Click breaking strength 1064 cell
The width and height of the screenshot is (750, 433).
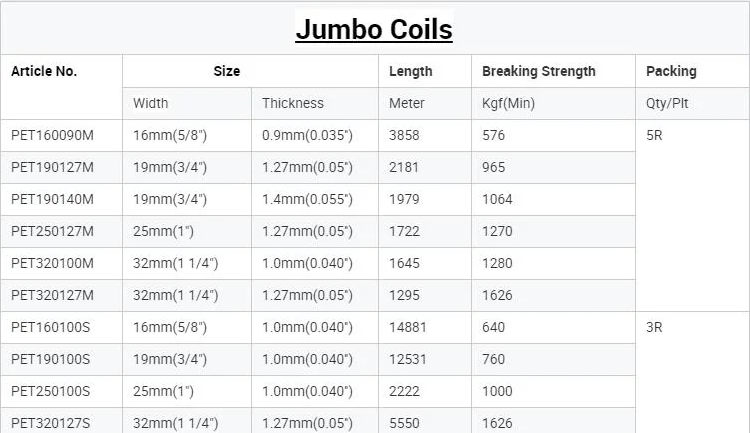(497, 199)
